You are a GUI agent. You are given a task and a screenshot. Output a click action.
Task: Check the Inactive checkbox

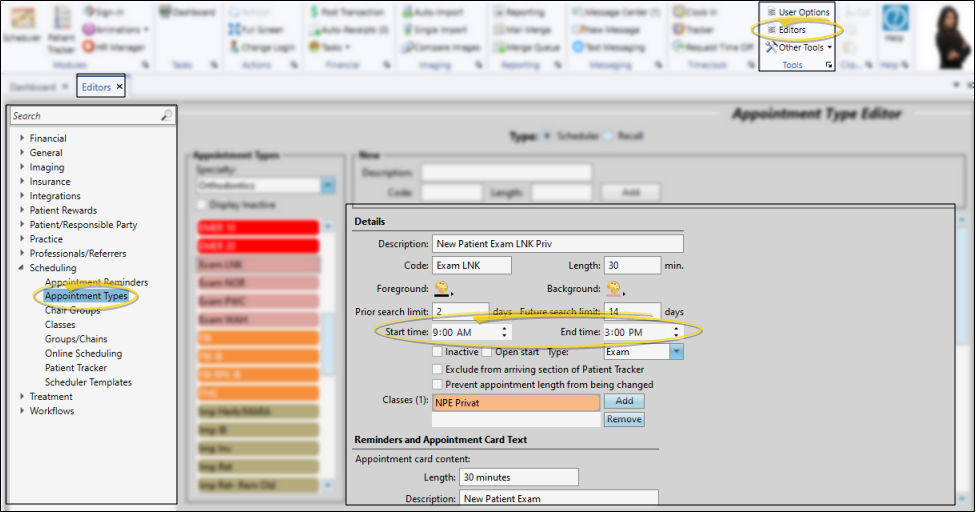pyautogui.click(x=437, y=352)
